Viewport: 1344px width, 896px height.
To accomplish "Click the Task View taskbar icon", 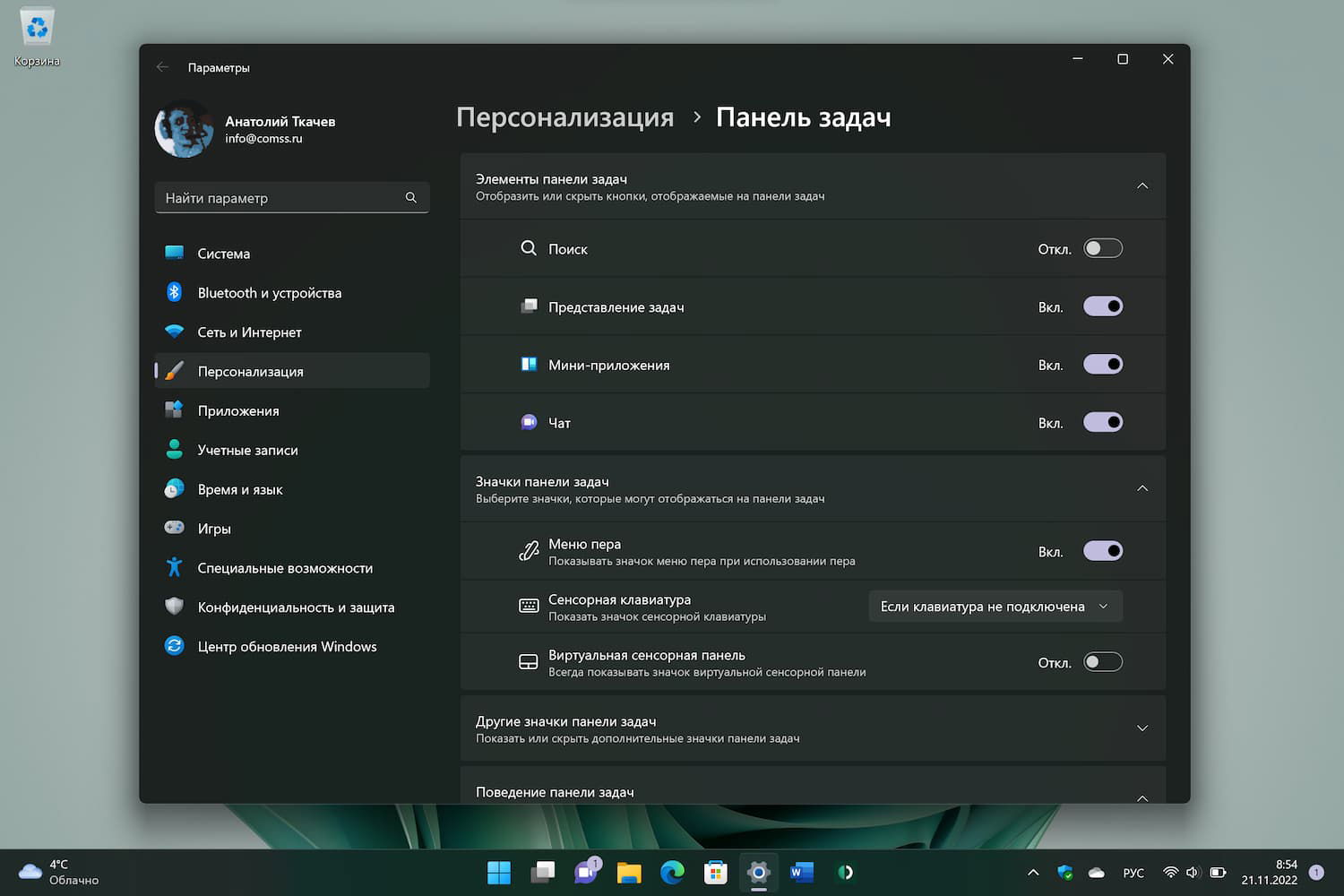I will click(542, 872).
